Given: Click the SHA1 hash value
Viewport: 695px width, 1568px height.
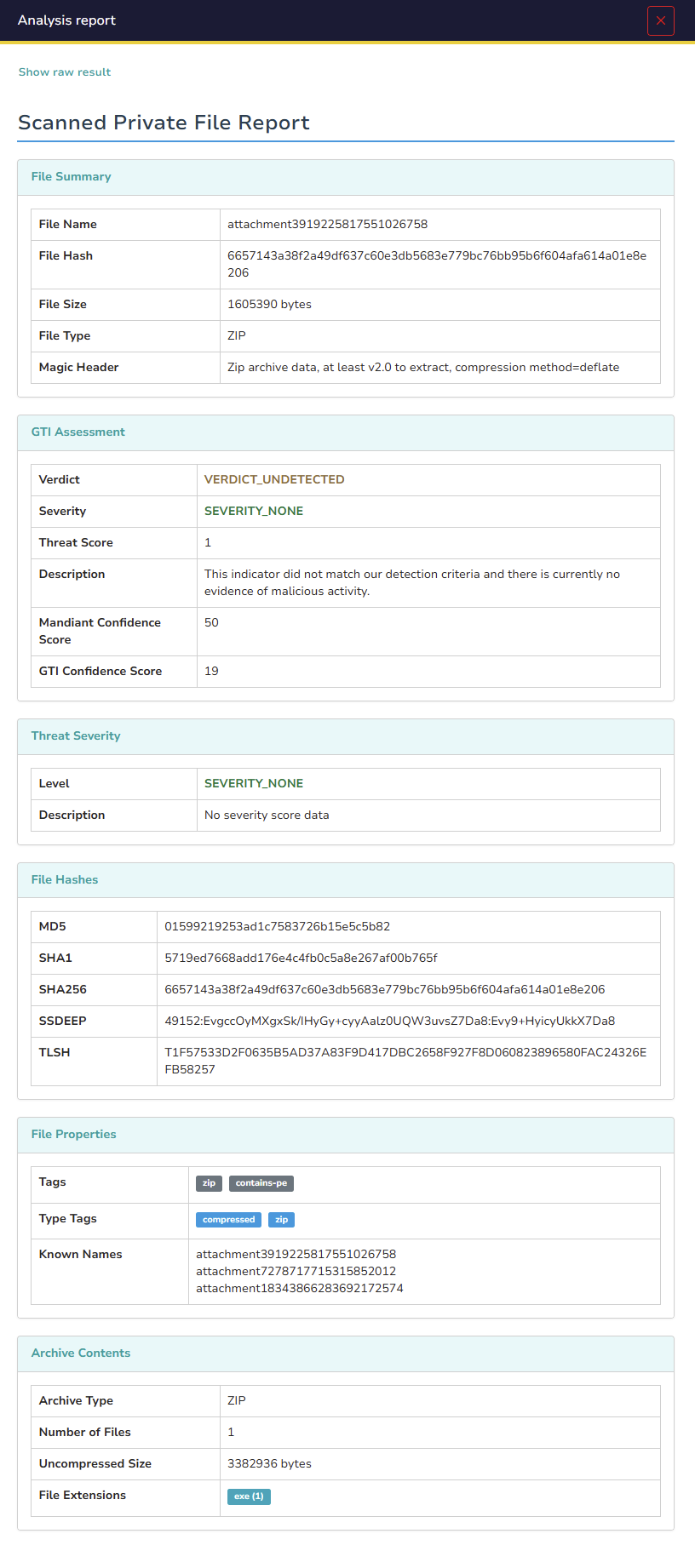Looking at the screenshot, I should [x=301, y=959].
